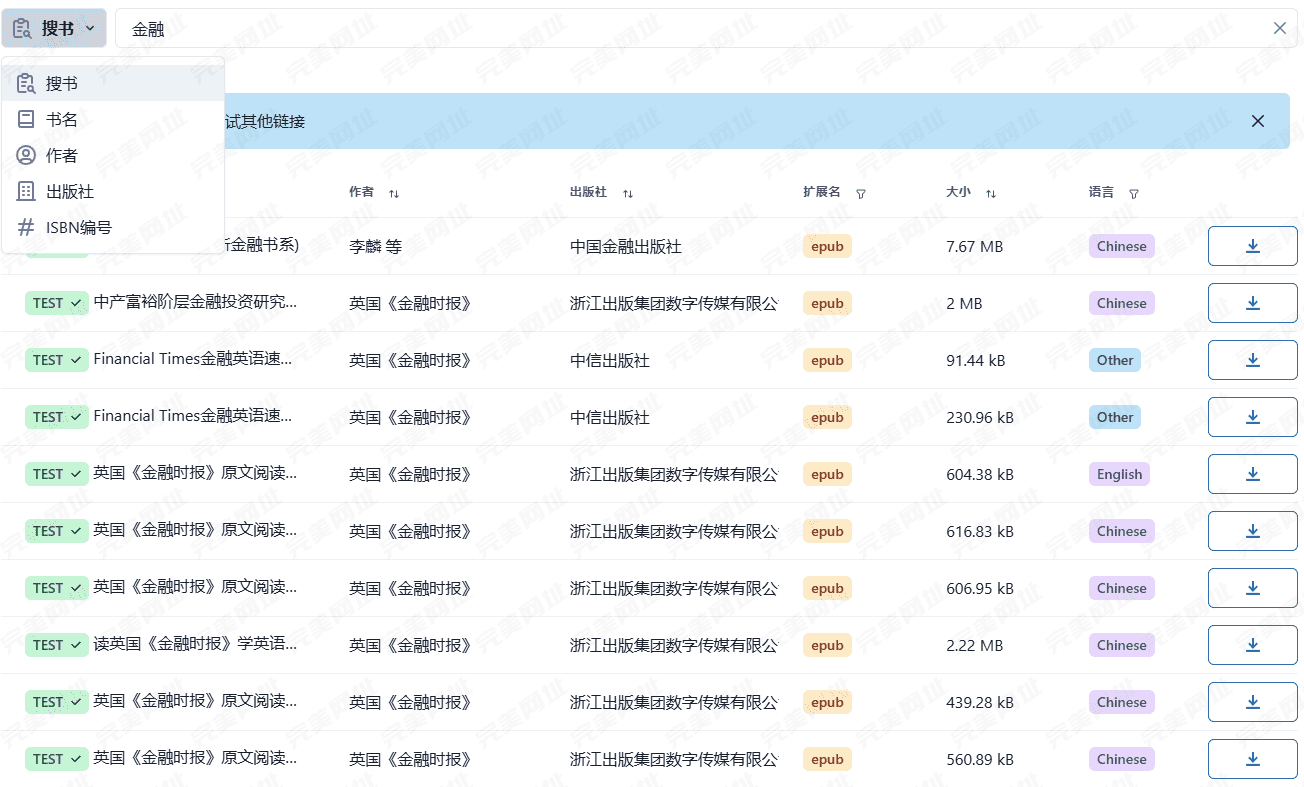Click epub tag in the 2 MB row
The image size is (1304, 787).
[827, 303]
